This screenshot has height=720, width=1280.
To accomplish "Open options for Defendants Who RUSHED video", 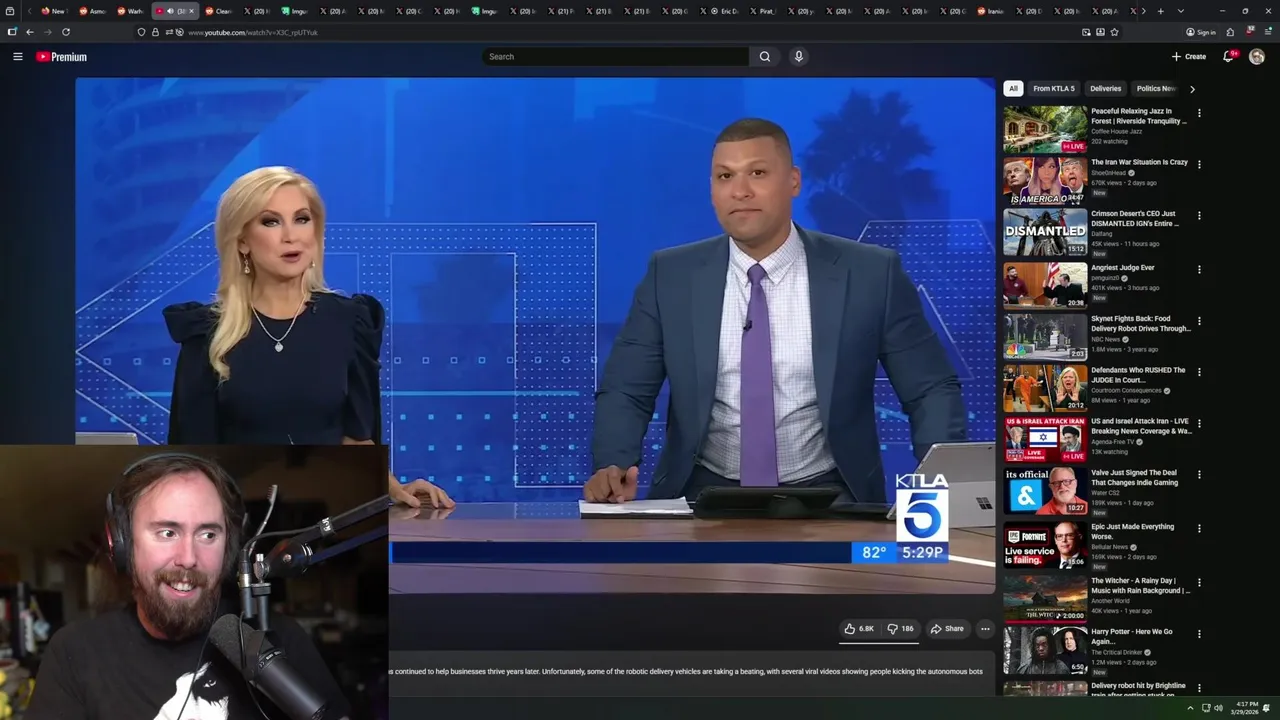I will tap(1199, 372).
